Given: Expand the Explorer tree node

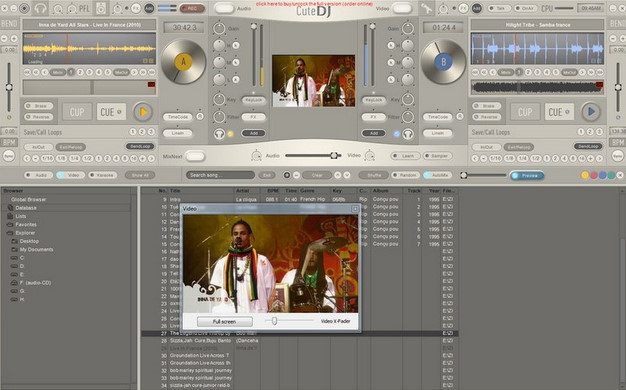Looking at the screenshot, I should point(25,233).
